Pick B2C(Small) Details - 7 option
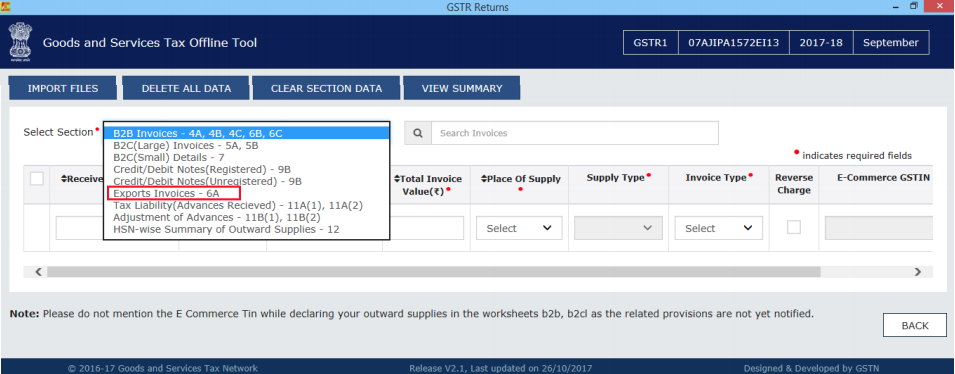955x374 pixels. (x=247, y=157)
